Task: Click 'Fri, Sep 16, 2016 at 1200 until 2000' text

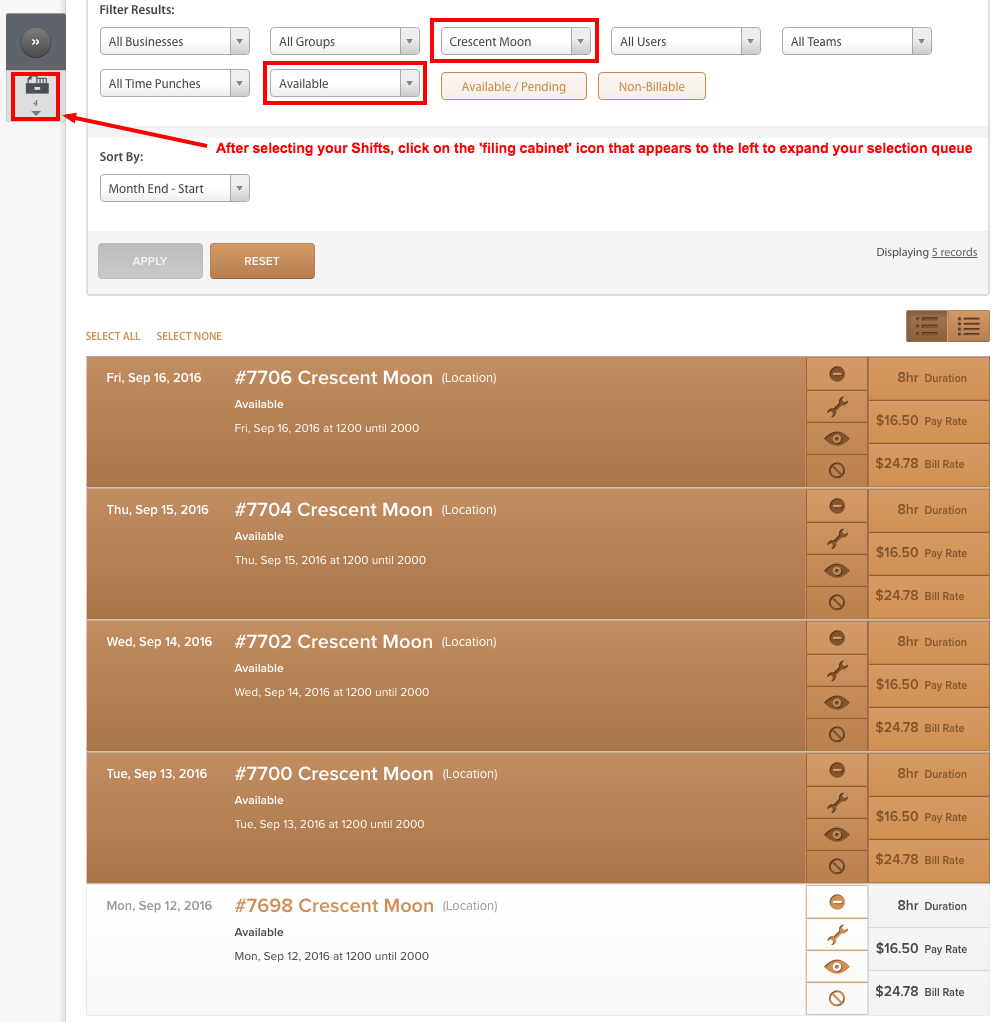Action: point(326,428)
